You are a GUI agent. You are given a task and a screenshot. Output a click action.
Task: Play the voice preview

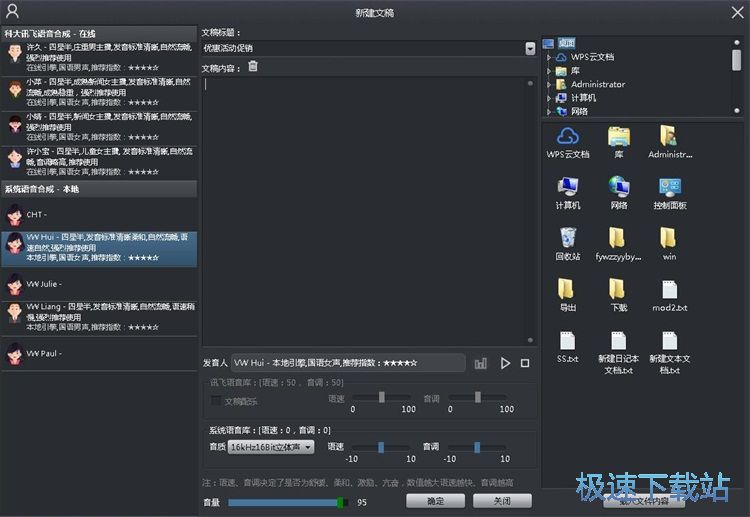coord(505,363)
